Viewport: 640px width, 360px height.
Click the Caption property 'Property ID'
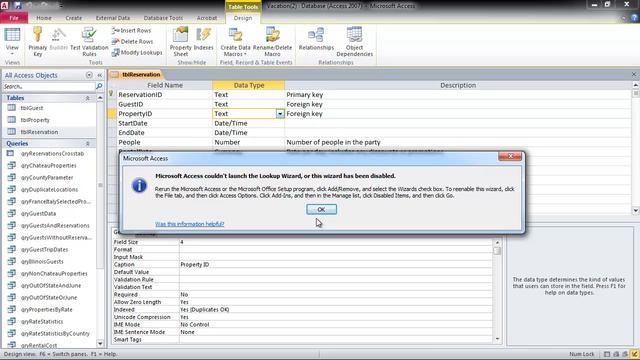click(336, 264)
